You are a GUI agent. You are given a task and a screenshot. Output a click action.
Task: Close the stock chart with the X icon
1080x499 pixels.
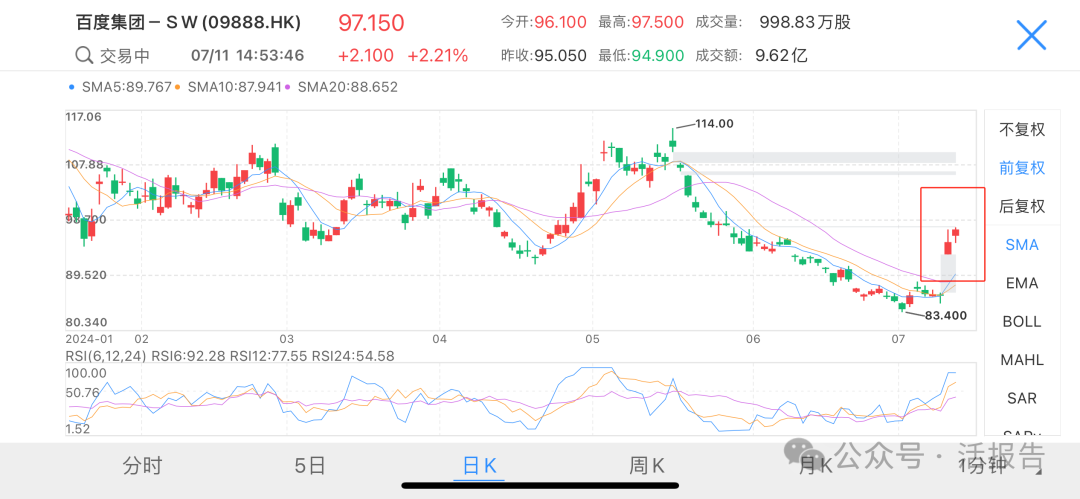[1031, 36]
